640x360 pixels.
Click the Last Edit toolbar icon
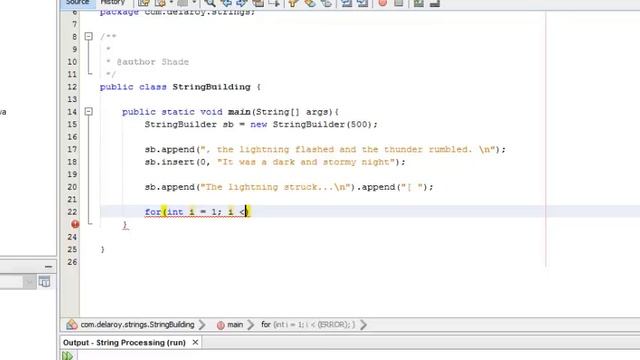[x=144, y=3]
